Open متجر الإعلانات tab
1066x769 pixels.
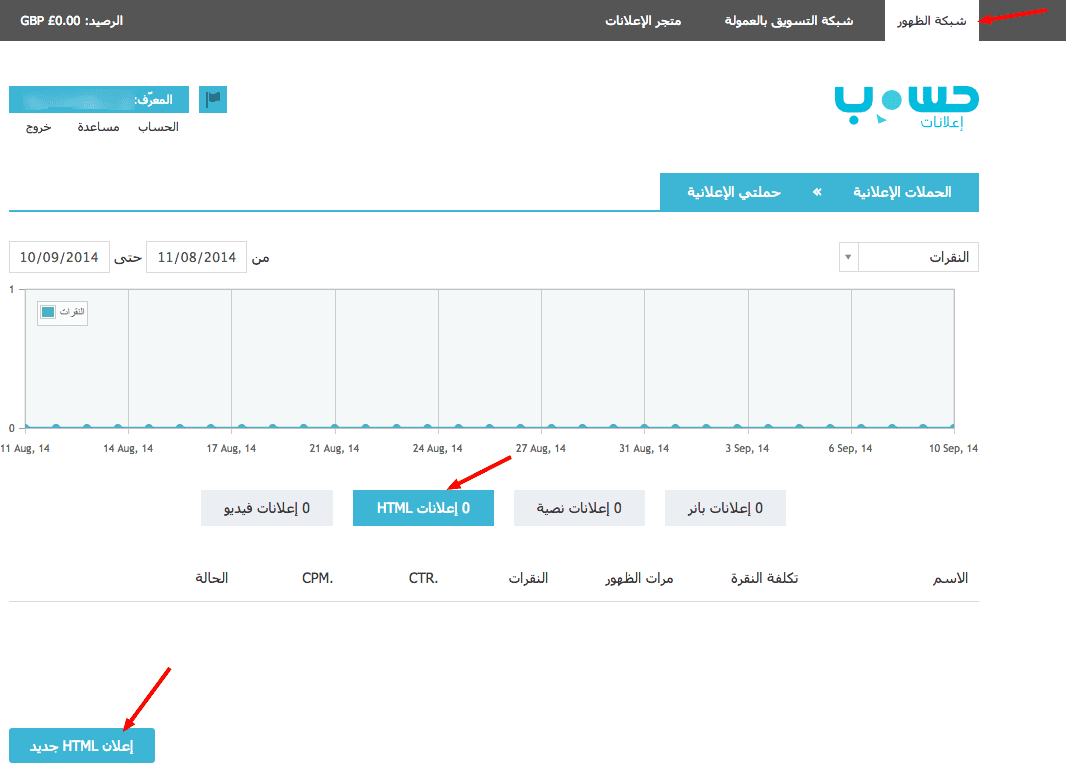[x=643, y=20]
